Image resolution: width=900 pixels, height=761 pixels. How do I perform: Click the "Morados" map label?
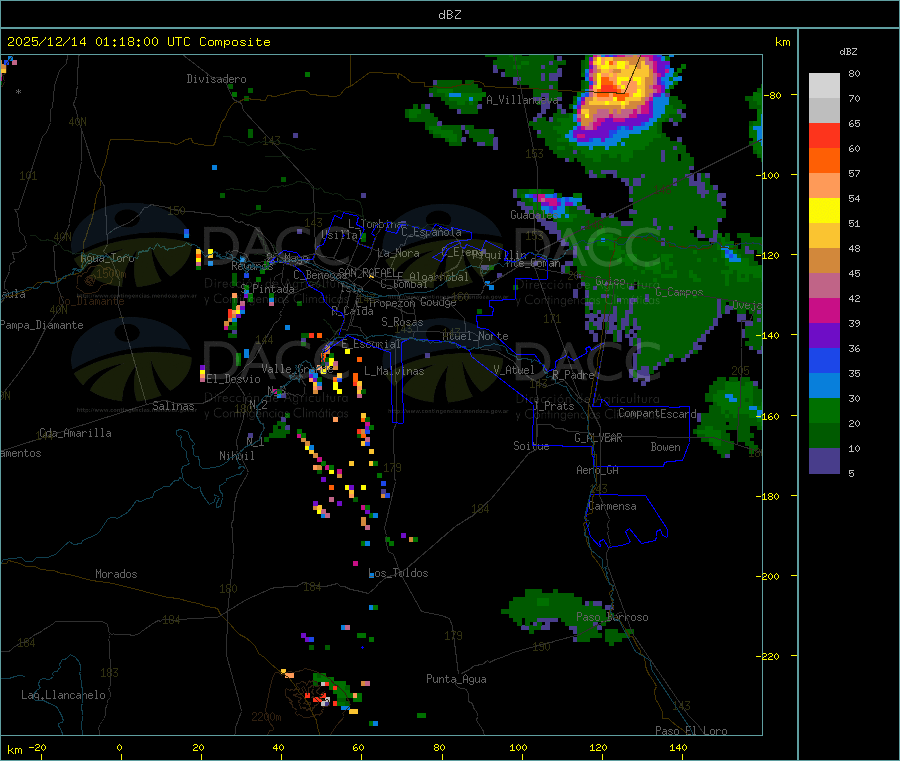(116, 574)
